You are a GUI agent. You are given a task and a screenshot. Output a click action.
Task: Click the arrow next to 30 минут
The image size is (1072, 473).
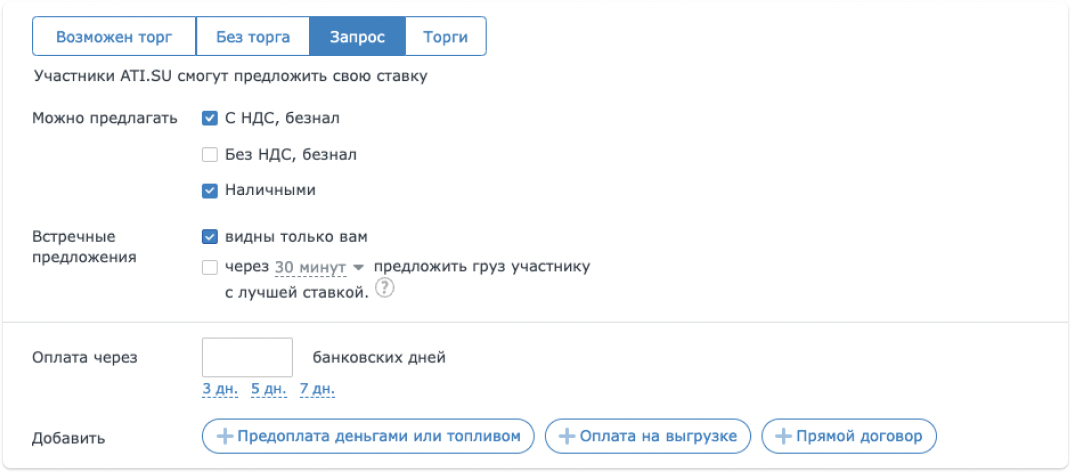click(359, 268)
